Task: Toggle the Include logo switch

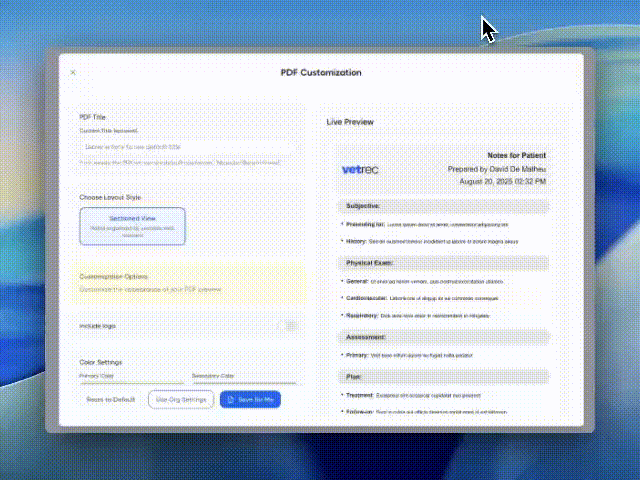Action: pyautogui.click(x=290, y=326)
